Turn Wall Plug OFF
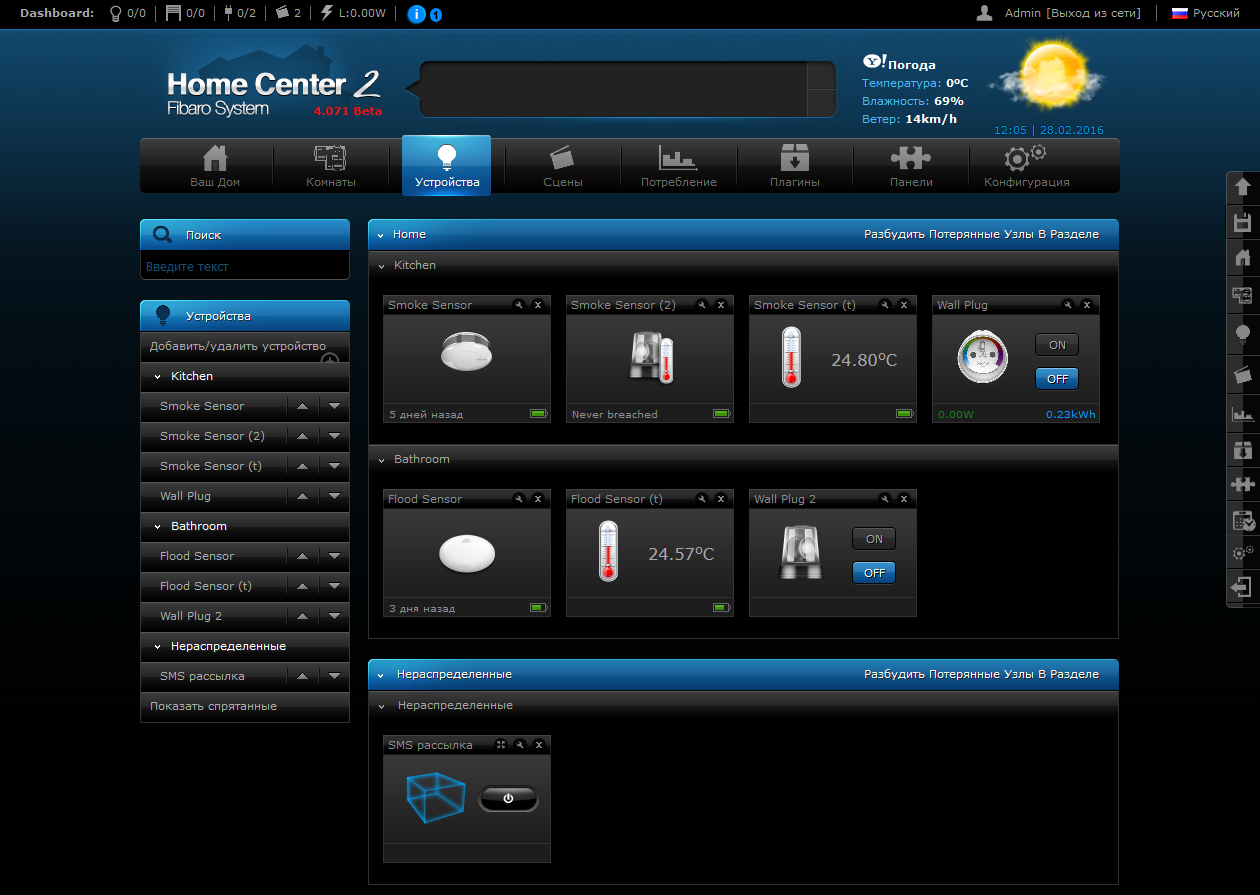 (1057, 379)
